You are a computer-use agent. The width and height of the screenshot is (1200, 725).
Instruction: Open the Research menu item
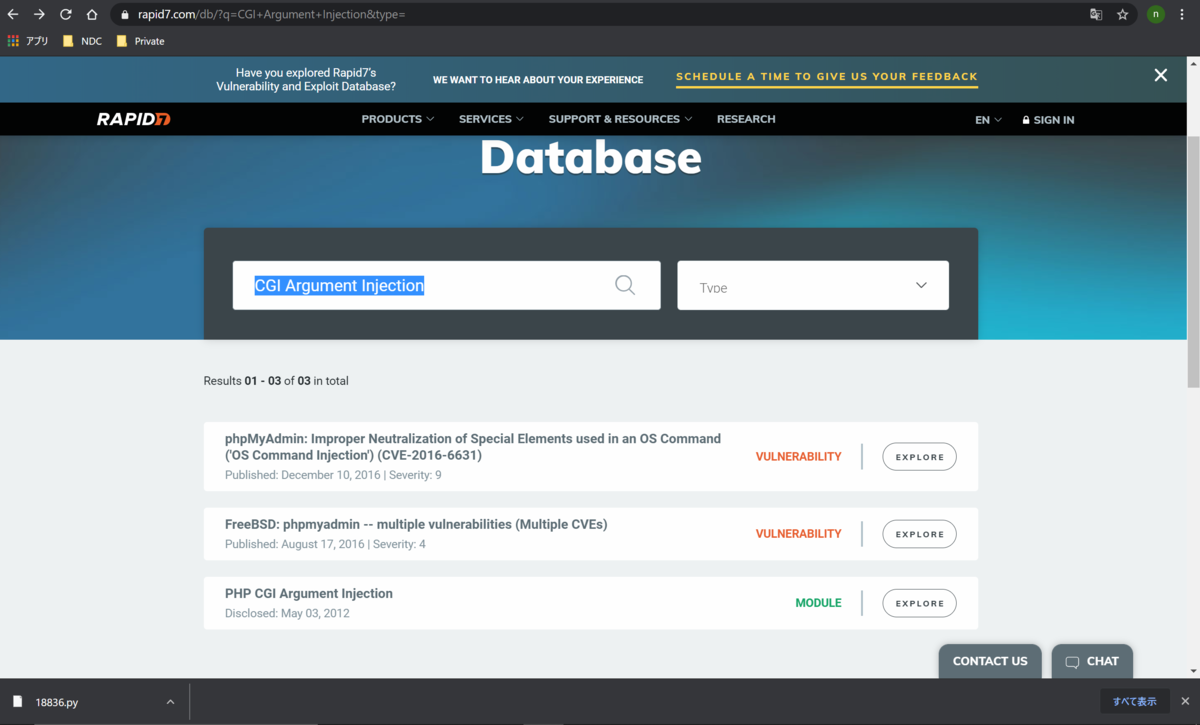(746, 119)
